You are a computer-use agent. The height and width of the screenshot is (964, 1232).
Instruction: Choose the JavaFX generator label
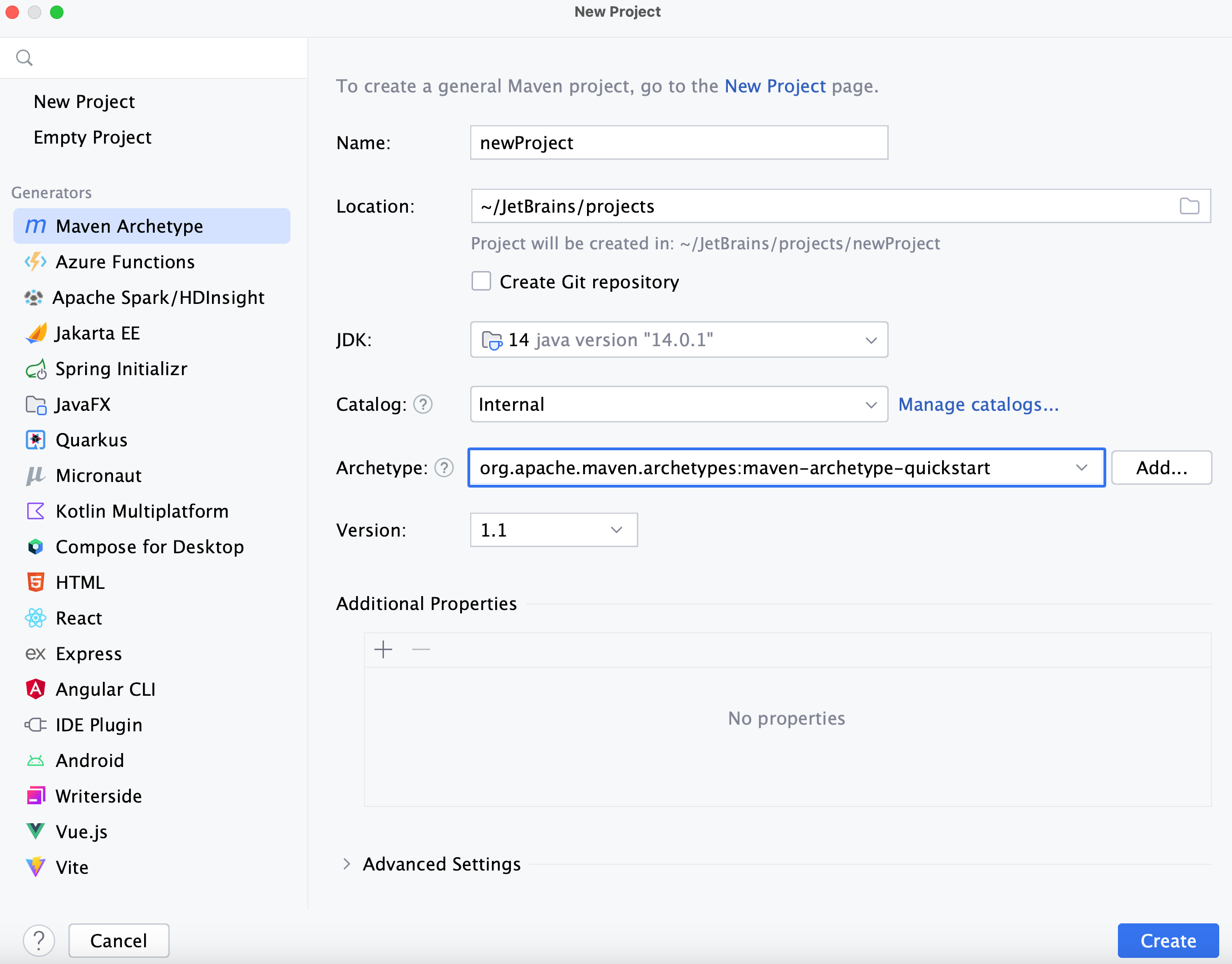tap(82, 405)
